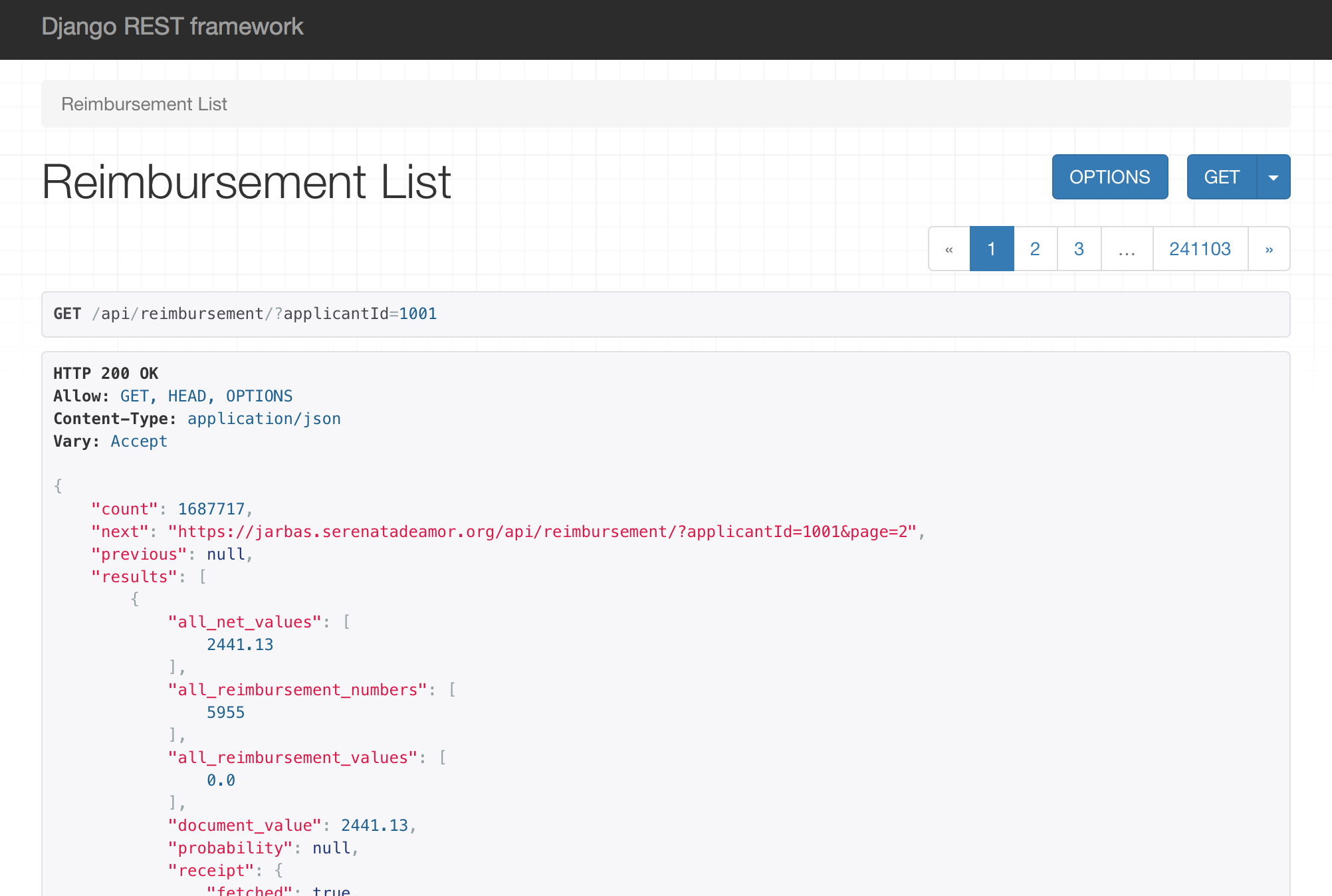Screen dimensions: 1332x896
Task: Open Django REST framework brand link
Action: pos(172,27)
